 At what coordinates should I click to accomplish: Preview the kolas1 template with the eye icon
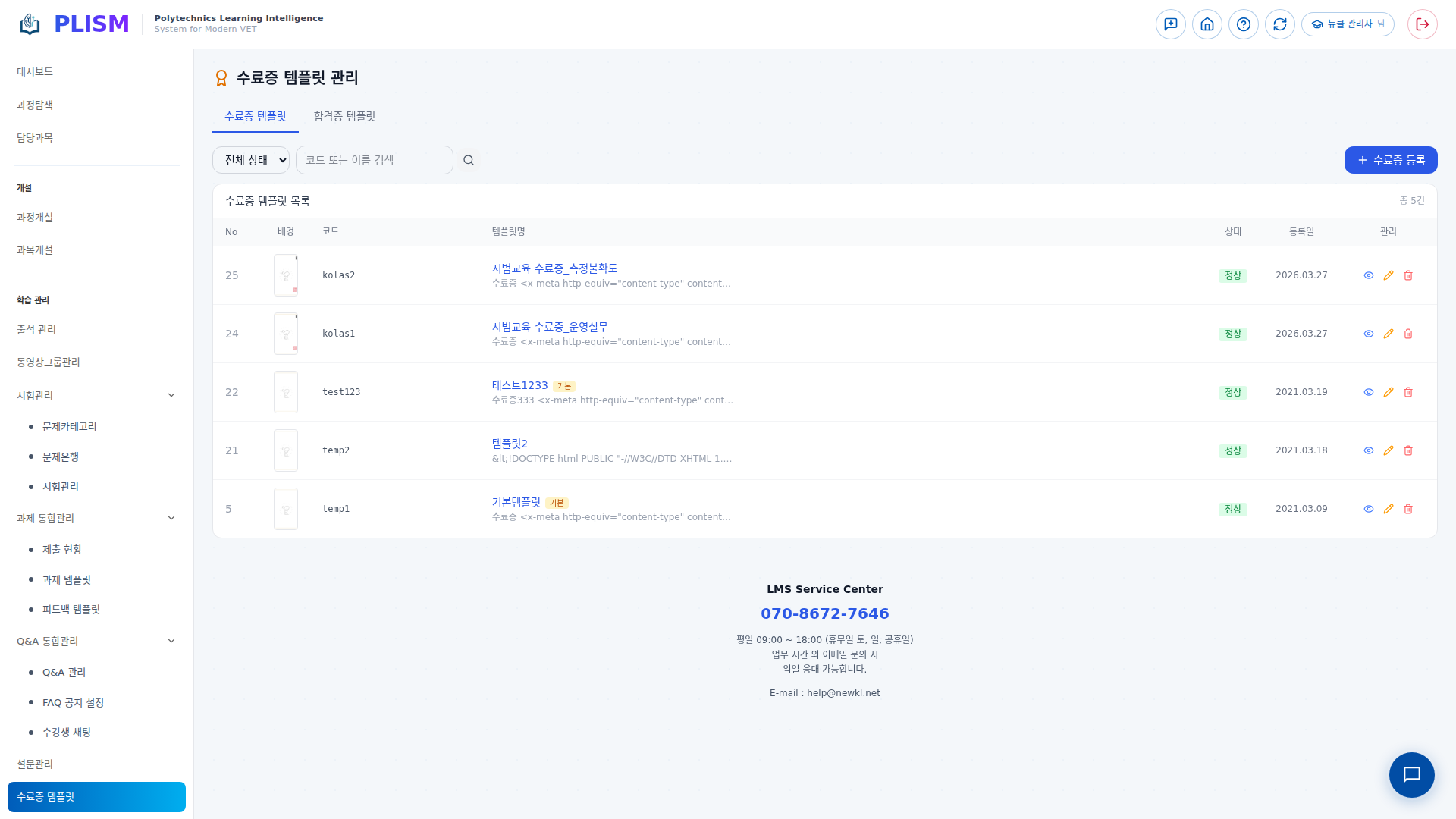[1368, 334]
